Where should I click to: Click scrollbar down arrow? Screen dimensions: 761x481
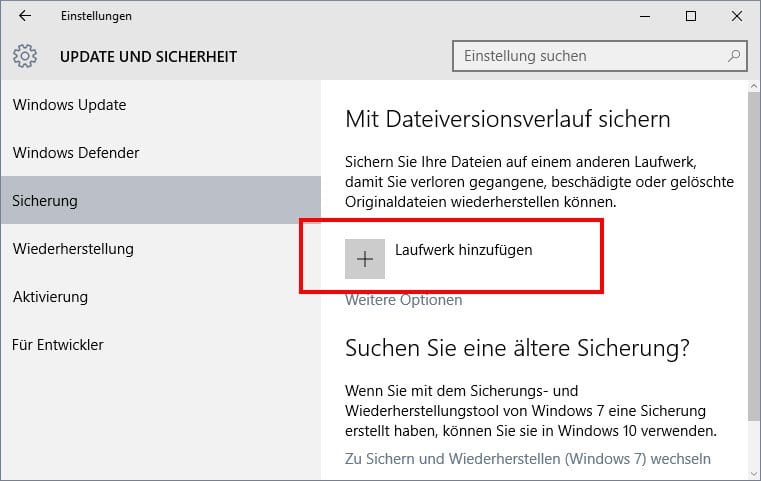754,474
